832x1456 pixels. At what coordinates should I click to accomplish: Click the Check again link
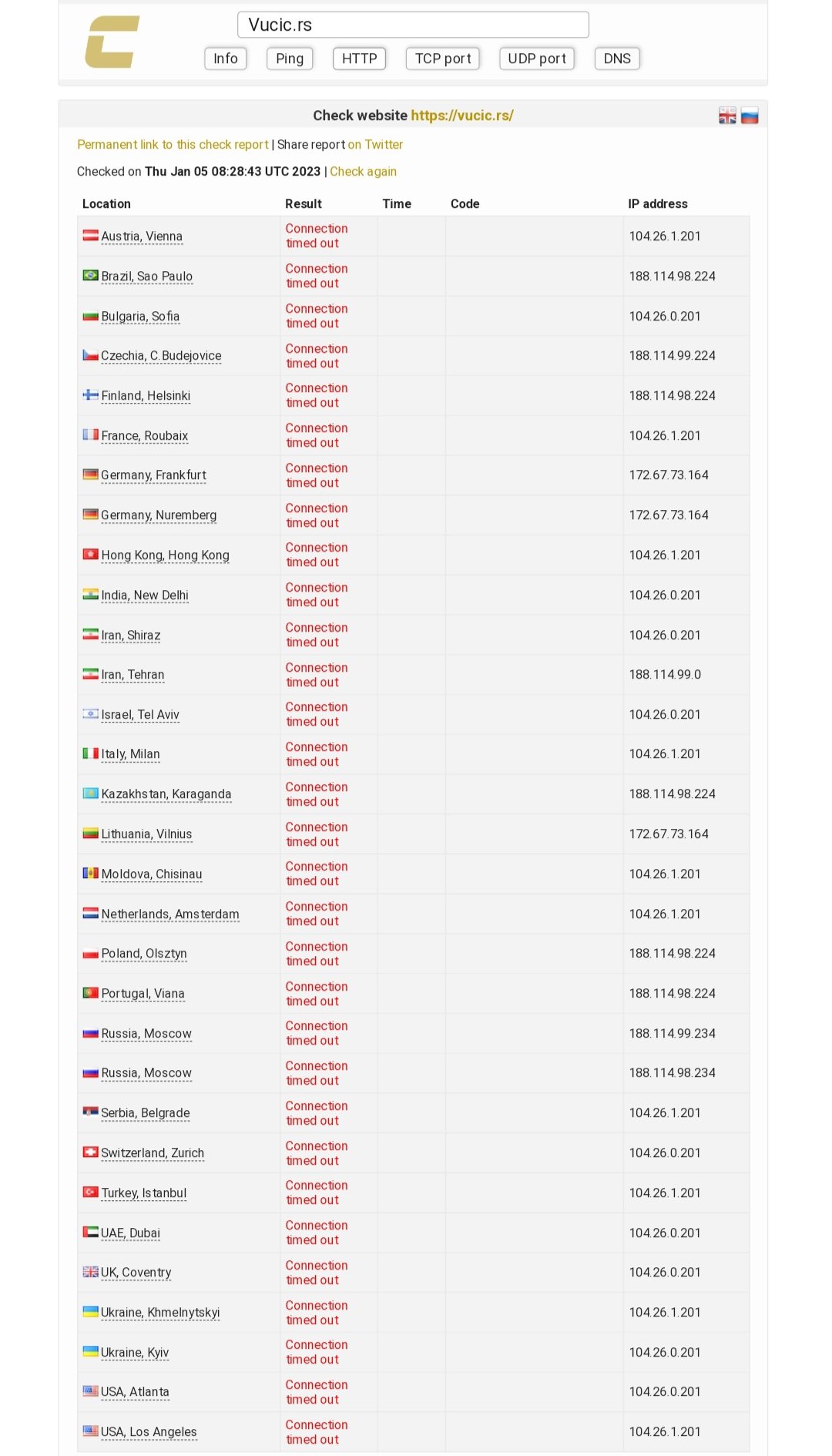coord(364,172)
